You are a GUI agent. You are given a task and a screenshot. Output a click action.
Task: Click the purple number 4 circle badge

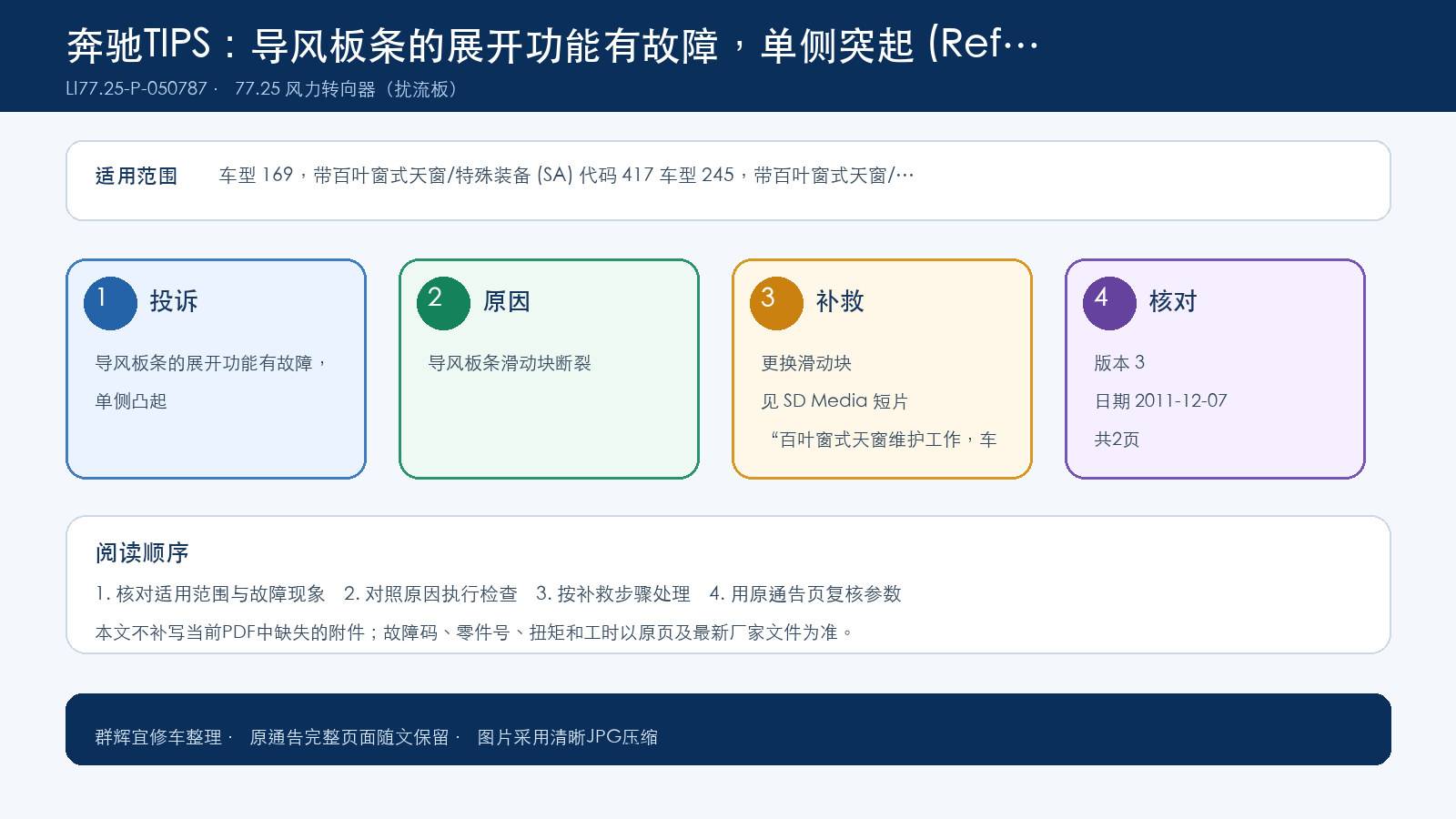[x=1109, y=303]
